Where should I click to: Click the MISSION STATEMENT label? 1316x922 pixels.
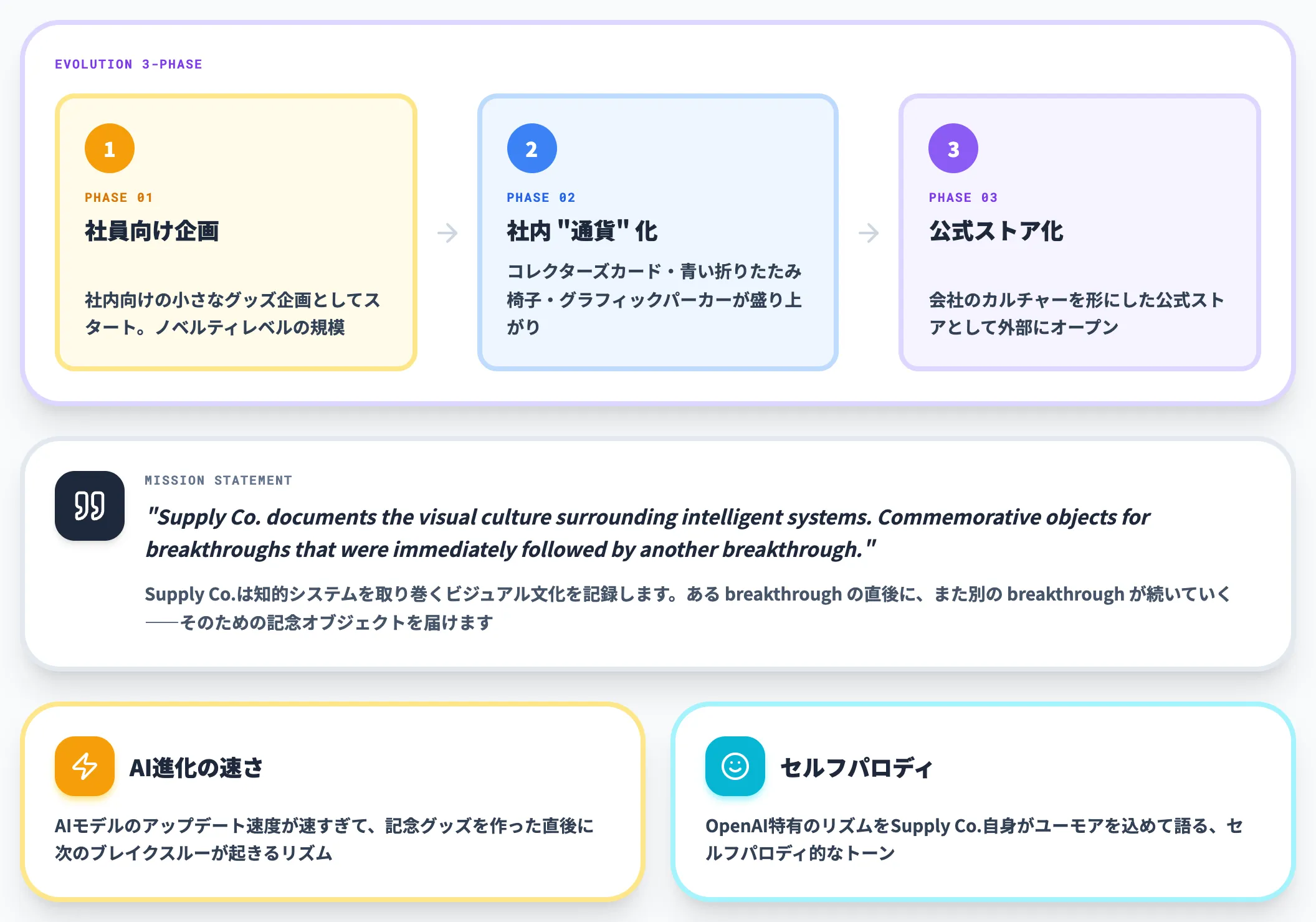[218, 480]
